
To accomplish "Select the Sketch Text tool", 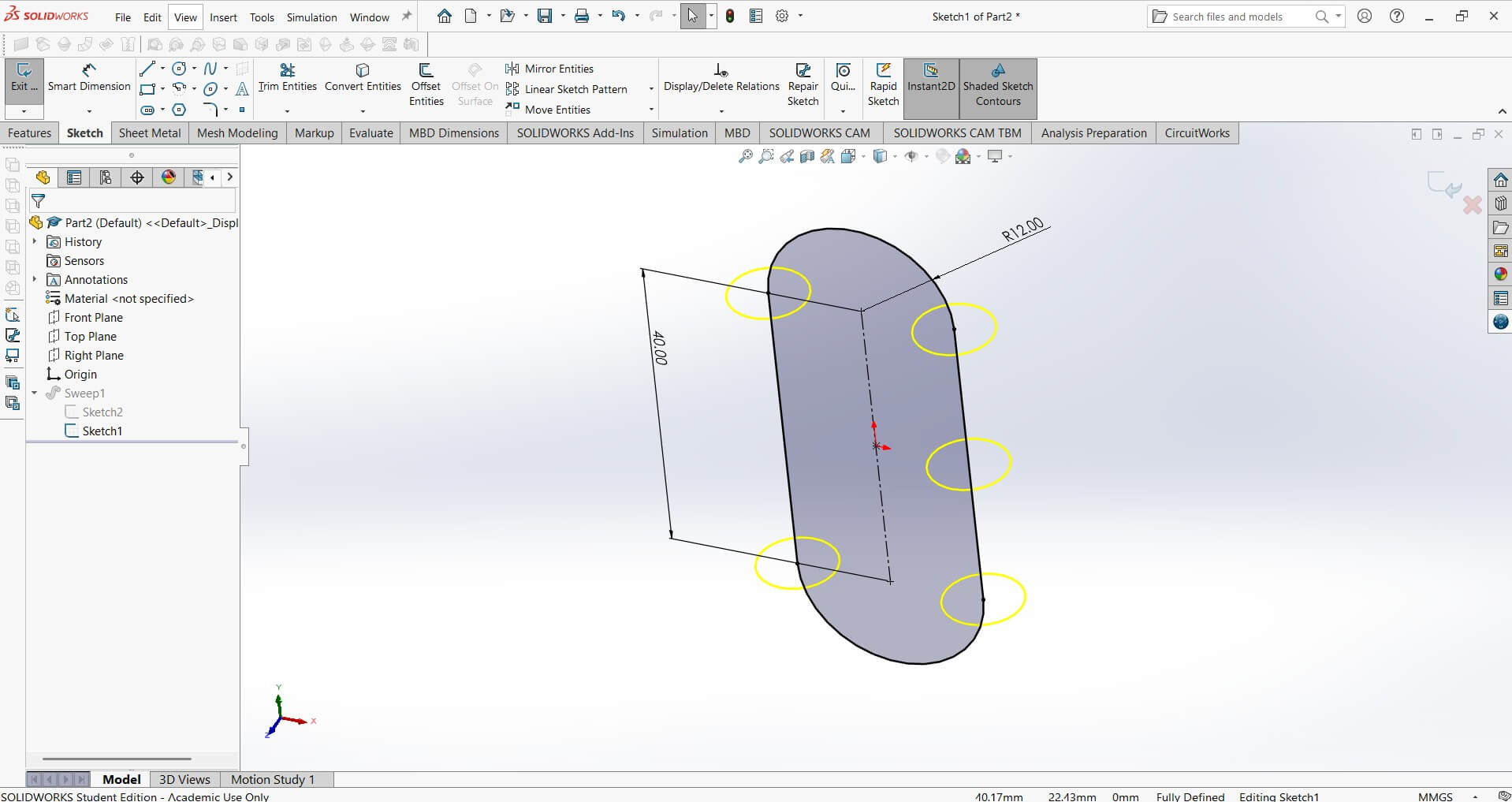I will pyautogui.click(x=242, y=89).
